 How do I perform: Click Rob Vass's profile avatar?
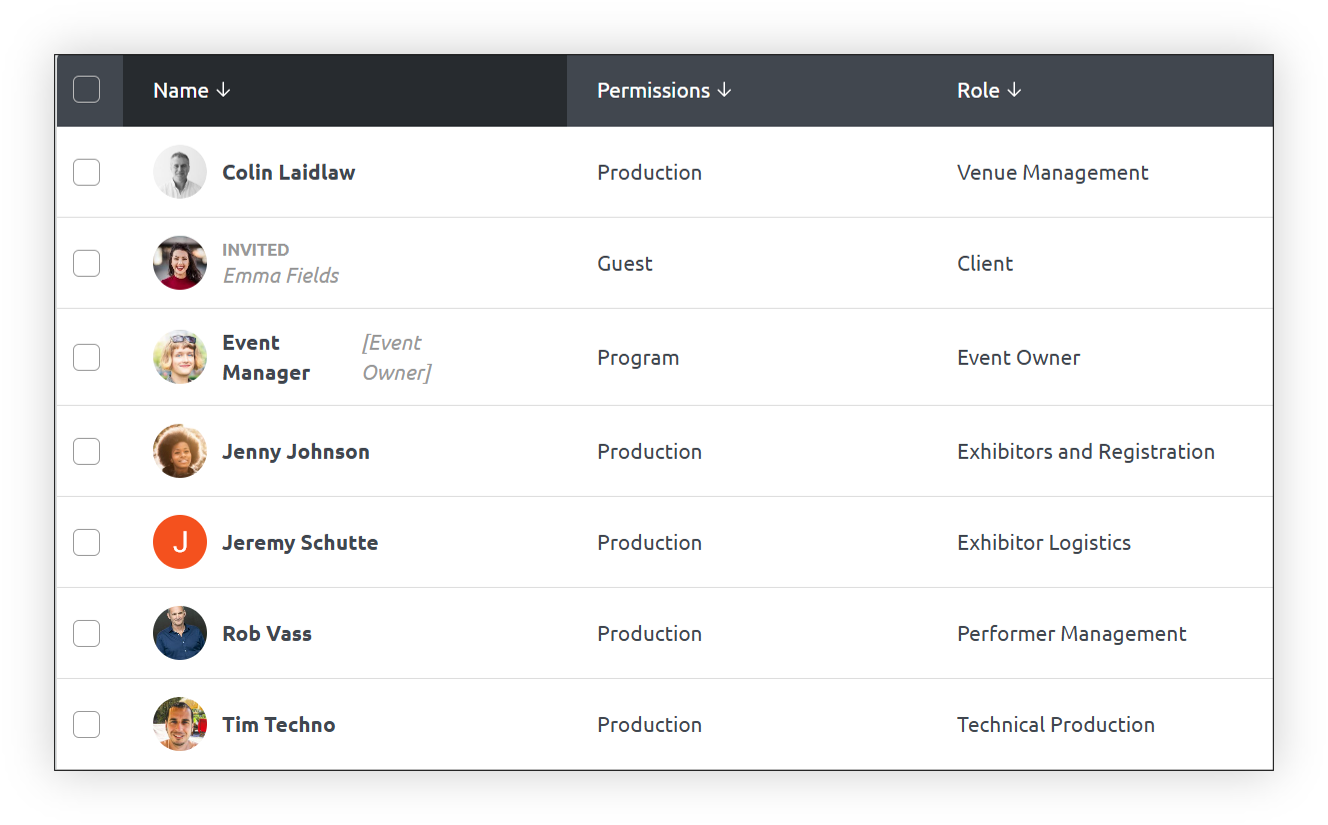180,633
